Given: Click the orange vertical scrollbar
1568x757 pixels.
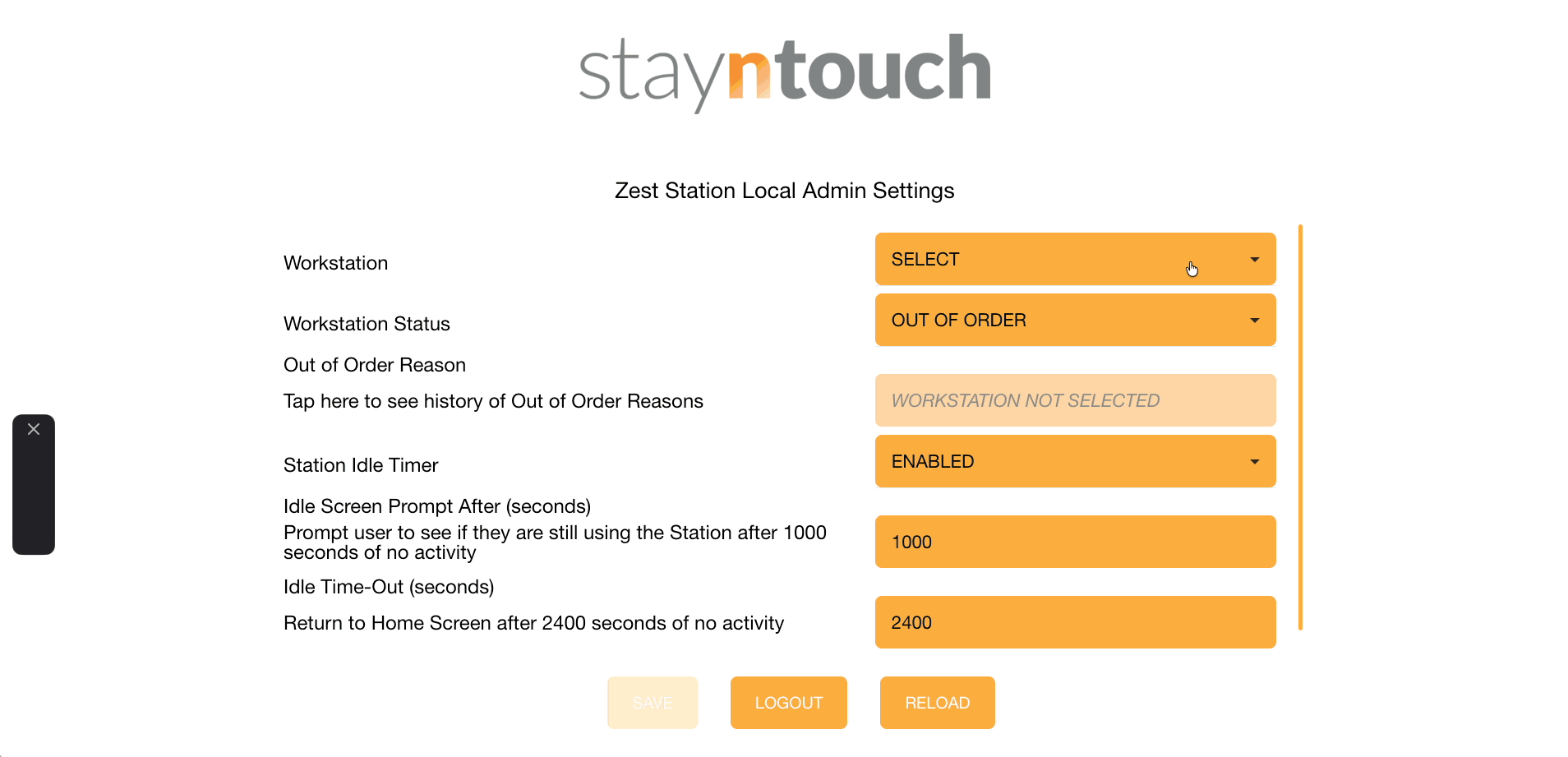Looking at the screenshot, I should [1300, 427].
